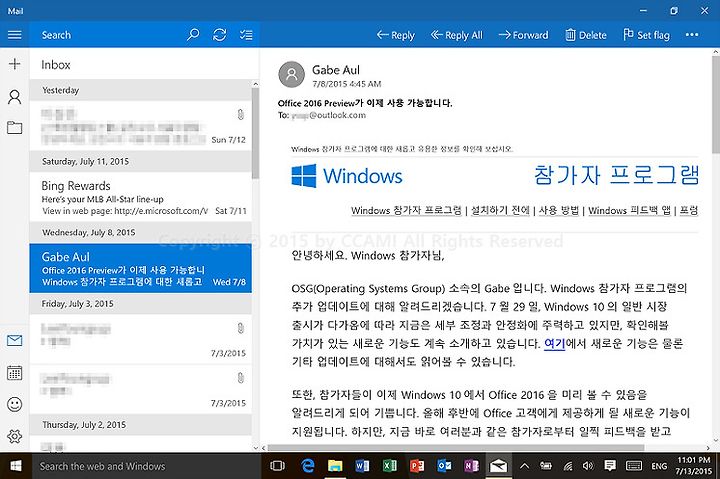This screenshot has width=720, height=479.
Task: Launch Word from the taskbar
Action: [x=362, y=466]
